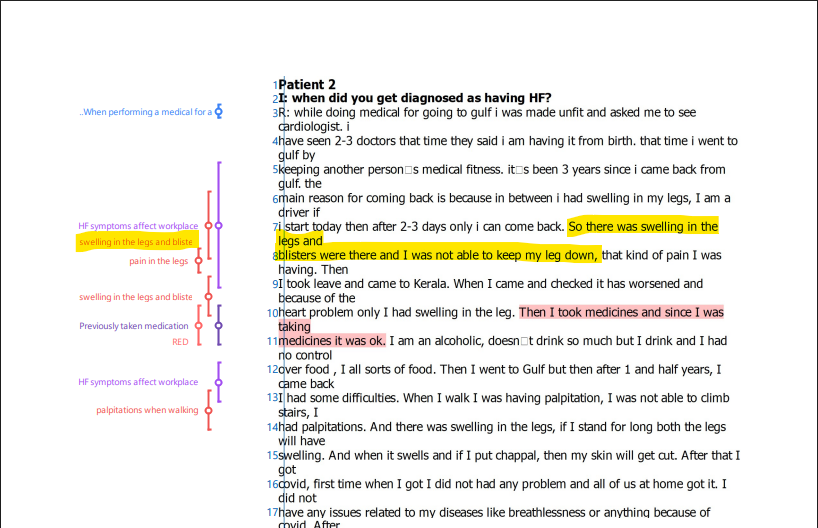Select the 'palpitations when walking' code label
Screen dimensions: 818x528
tap(147, 410)
